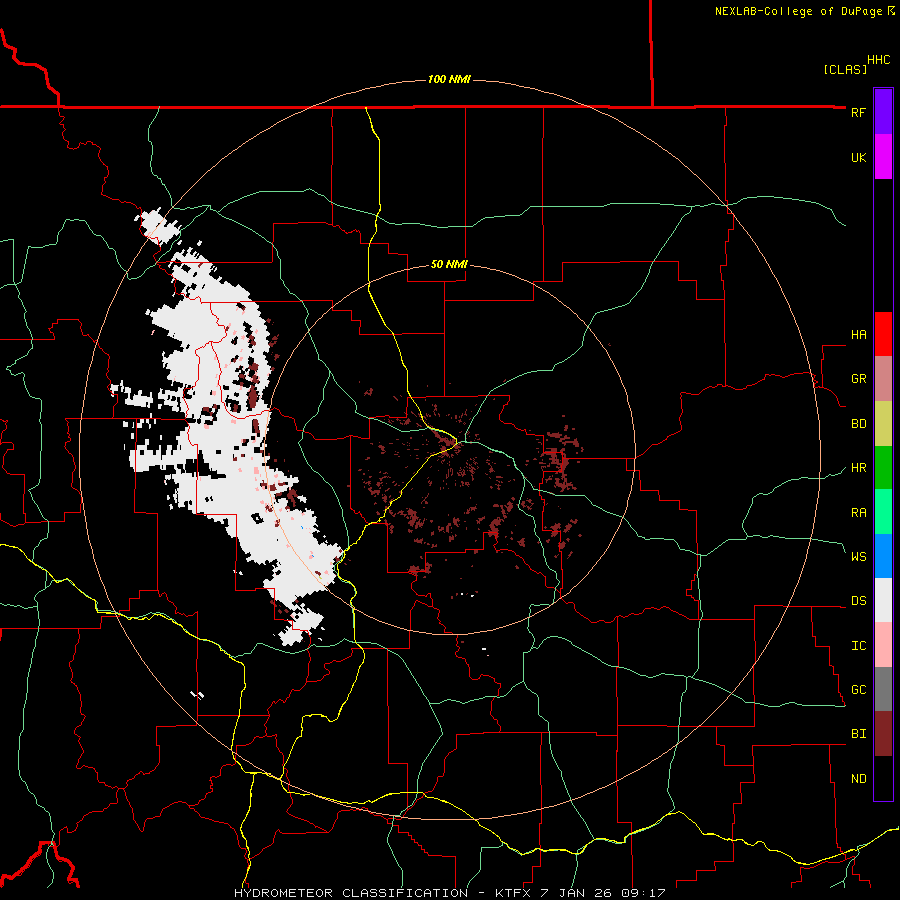Image resolution: width=900 pixels, height=900 pixels.
Task: Click the DS white legend swatch
Action: point(883,600)
